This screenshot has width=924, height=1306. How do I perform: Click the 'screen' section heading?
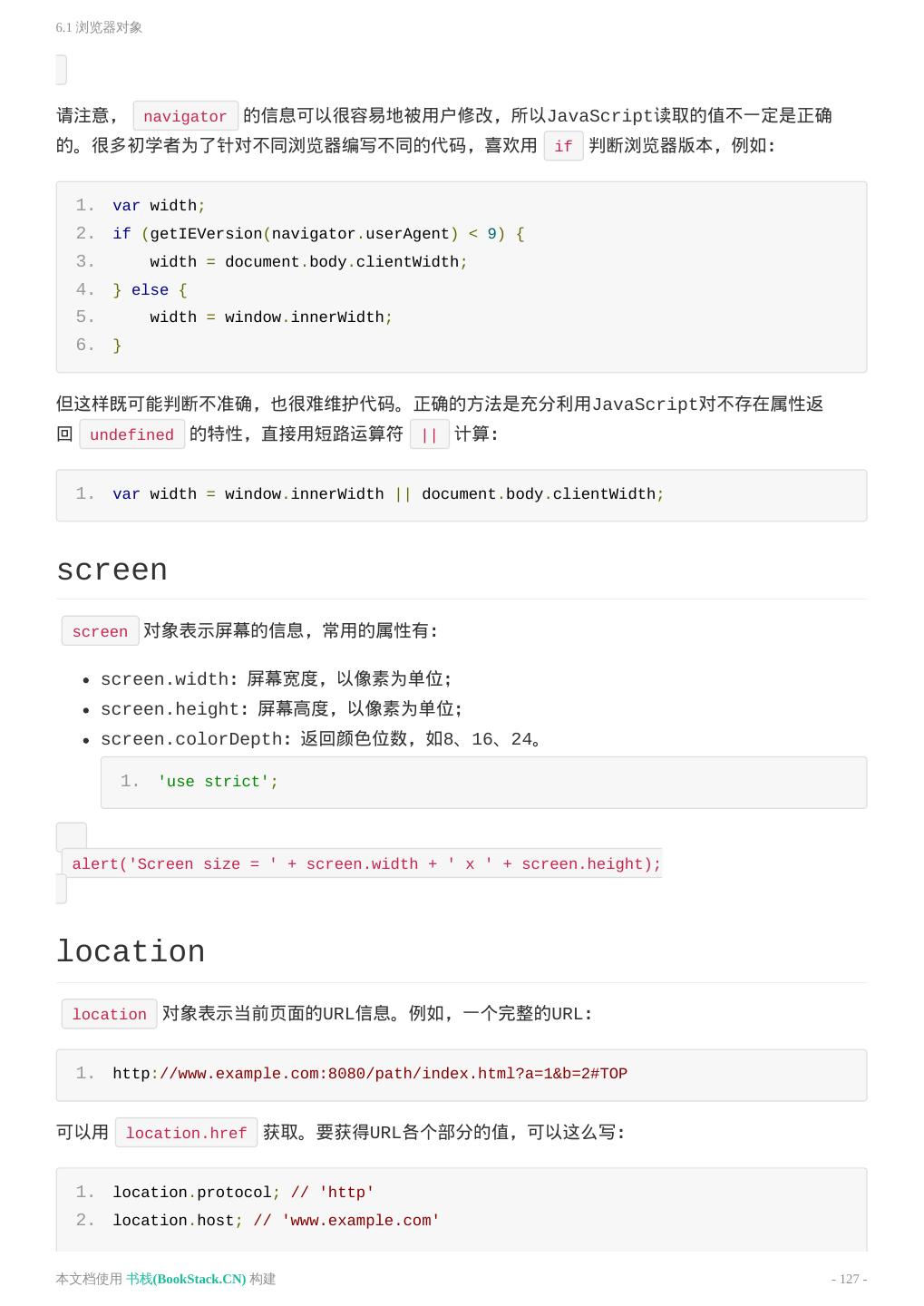point(112,570)
